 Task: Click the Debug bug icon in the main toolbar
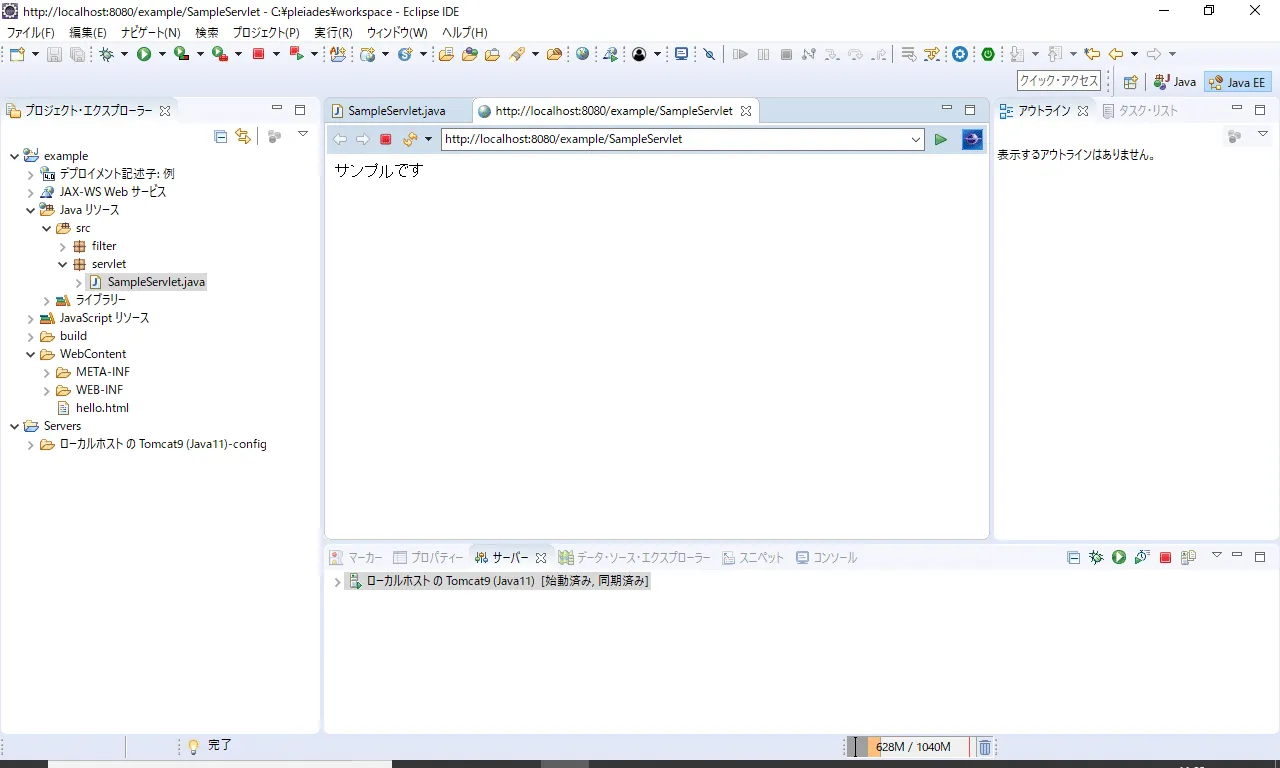tap(106, 54)
